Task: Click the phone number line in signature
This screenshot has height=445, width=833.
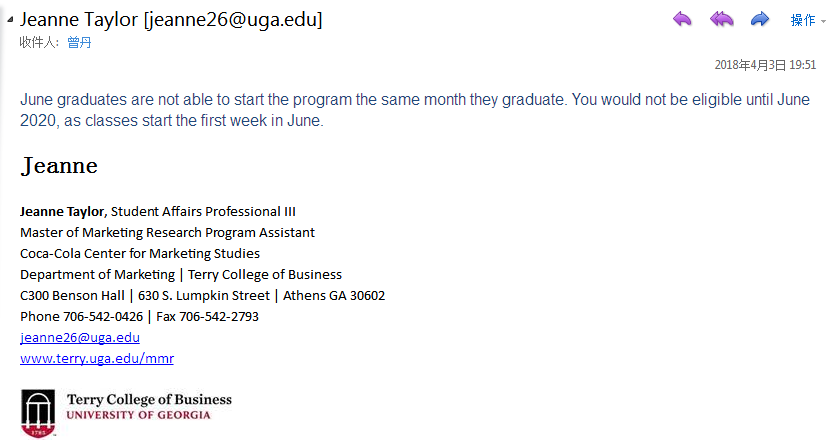Action: 139,317
